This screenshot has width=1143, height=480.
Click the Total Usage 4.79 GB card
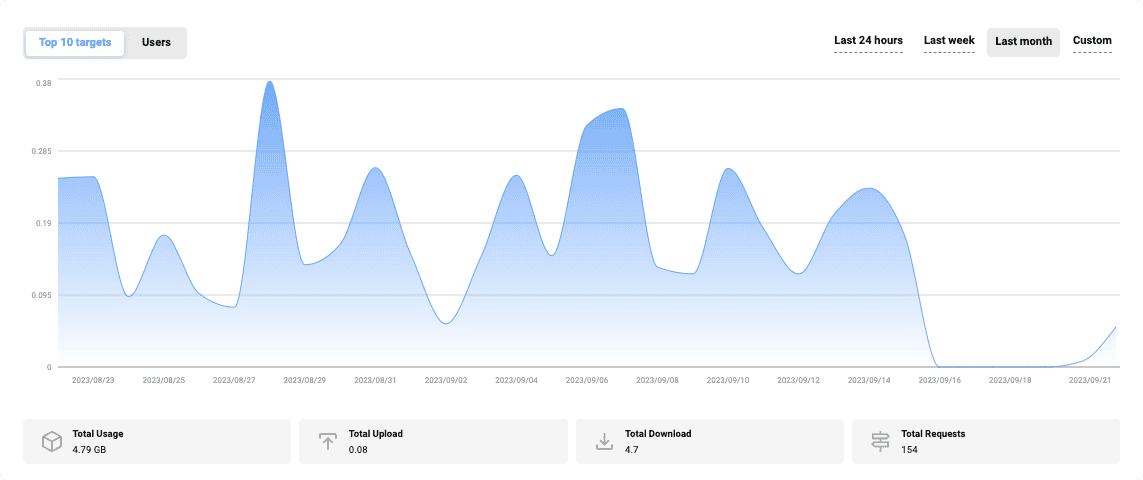(157, 441)
